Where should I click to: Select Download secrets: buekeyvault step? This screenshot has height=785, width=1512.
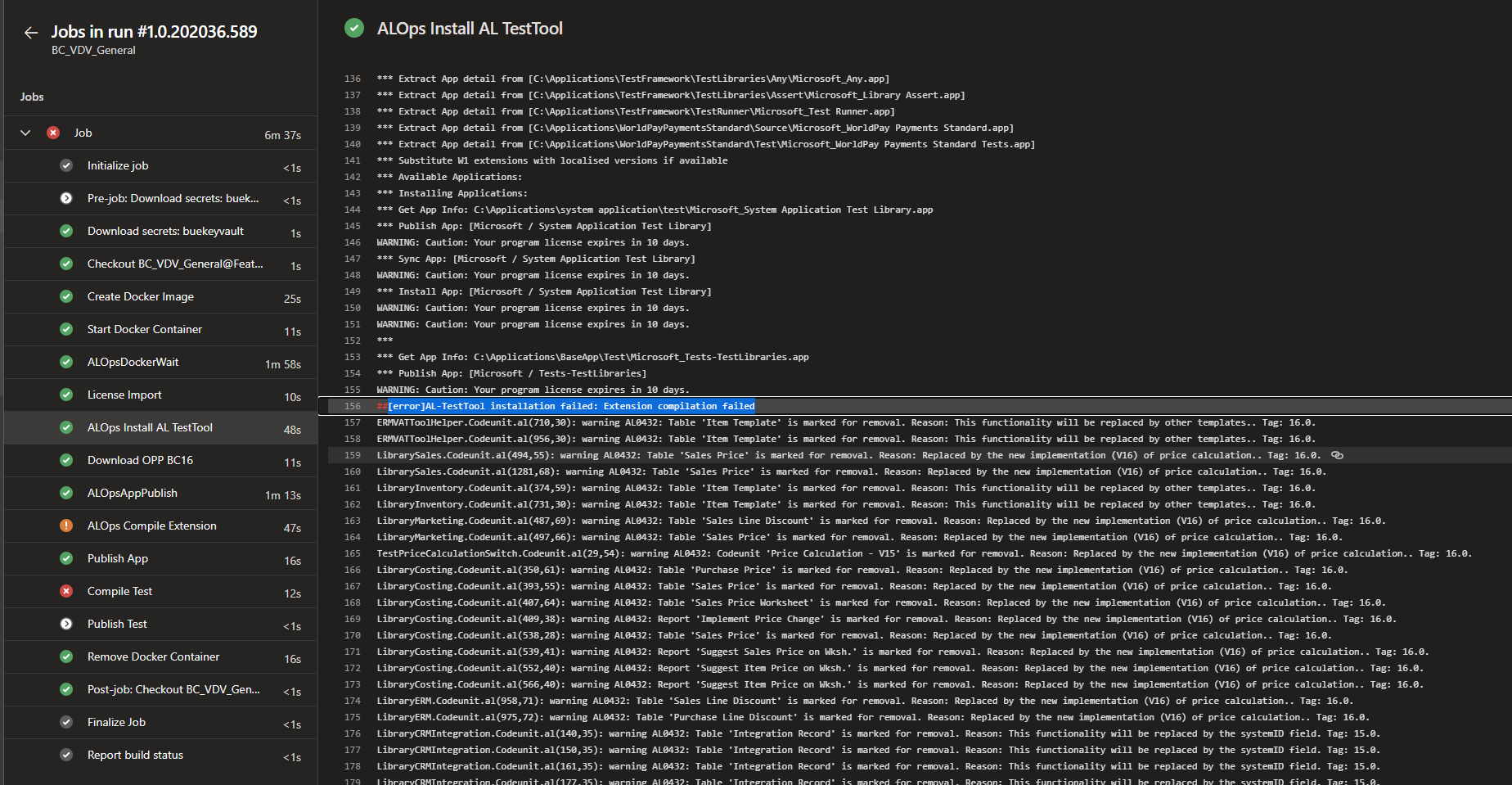(x=160, y=231)
